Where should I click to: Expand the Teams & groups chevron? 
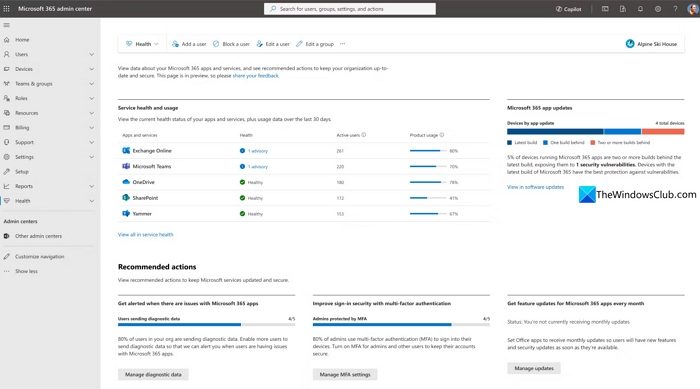[x=92, y=84]
